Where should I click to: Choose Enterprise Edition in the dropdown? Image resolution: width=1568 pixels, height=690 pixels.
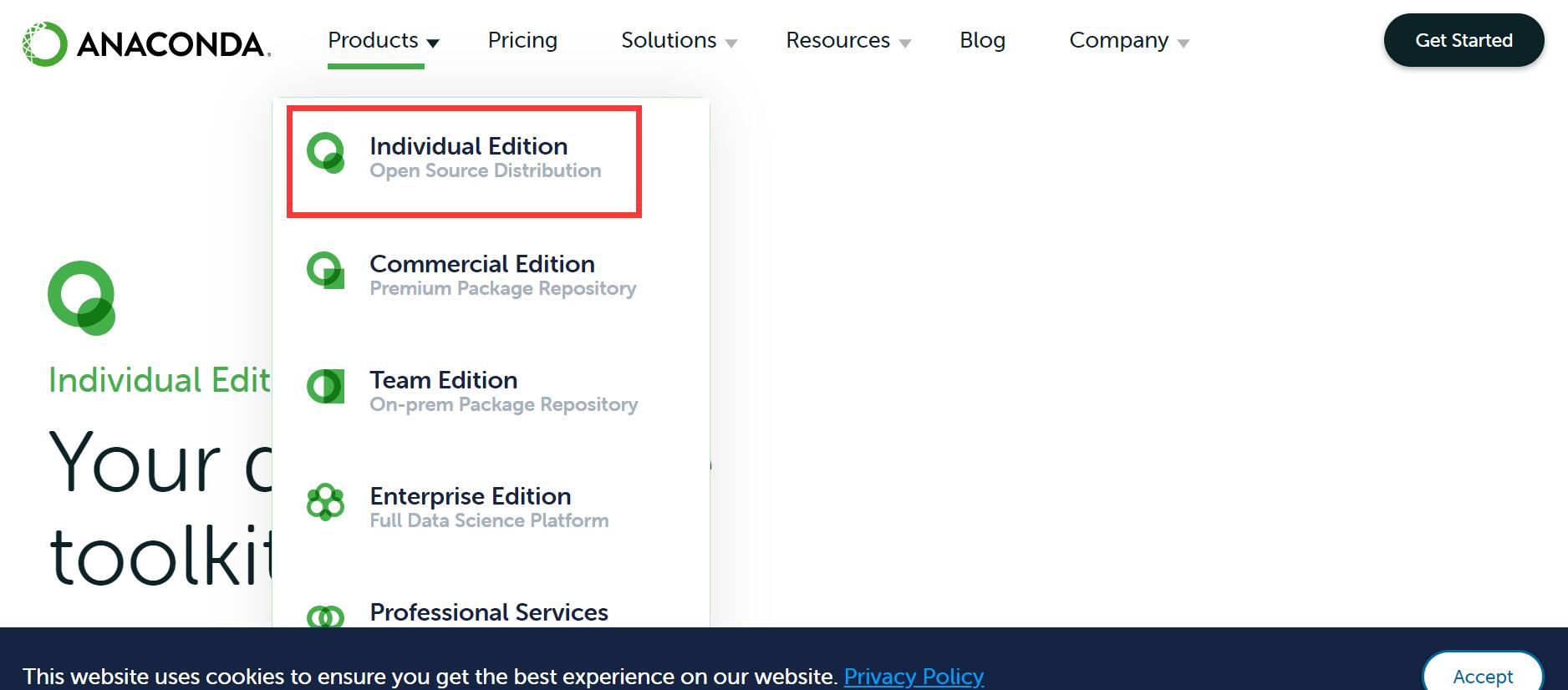[471, 496]
